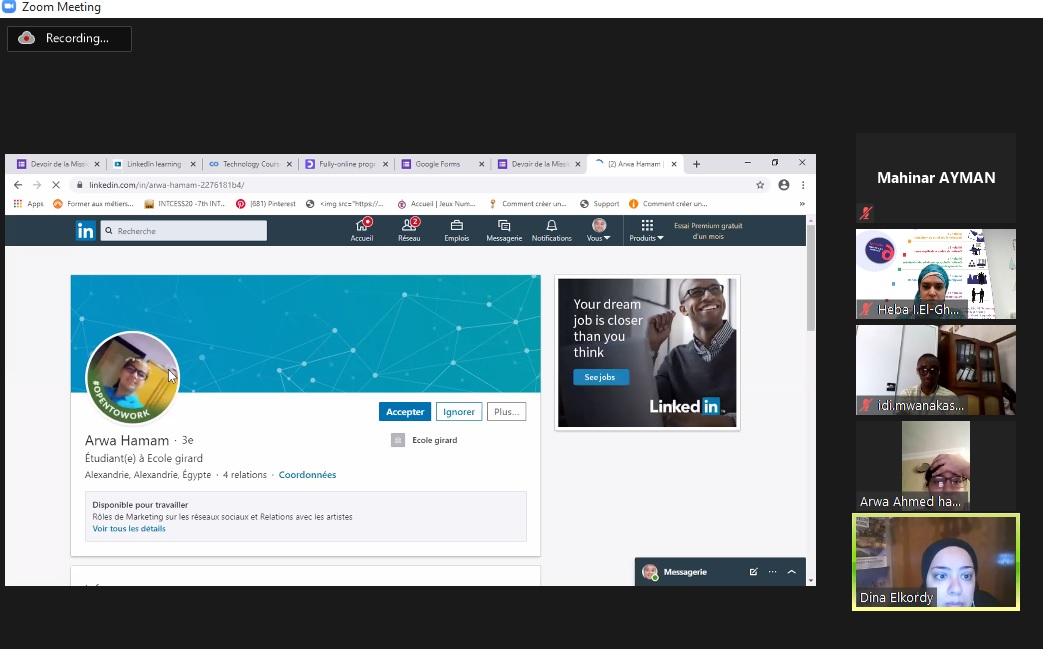1043x649 pixels.
Task: Open the Accueil home icon in LinkedIn
Action: [x=361, y=226]
